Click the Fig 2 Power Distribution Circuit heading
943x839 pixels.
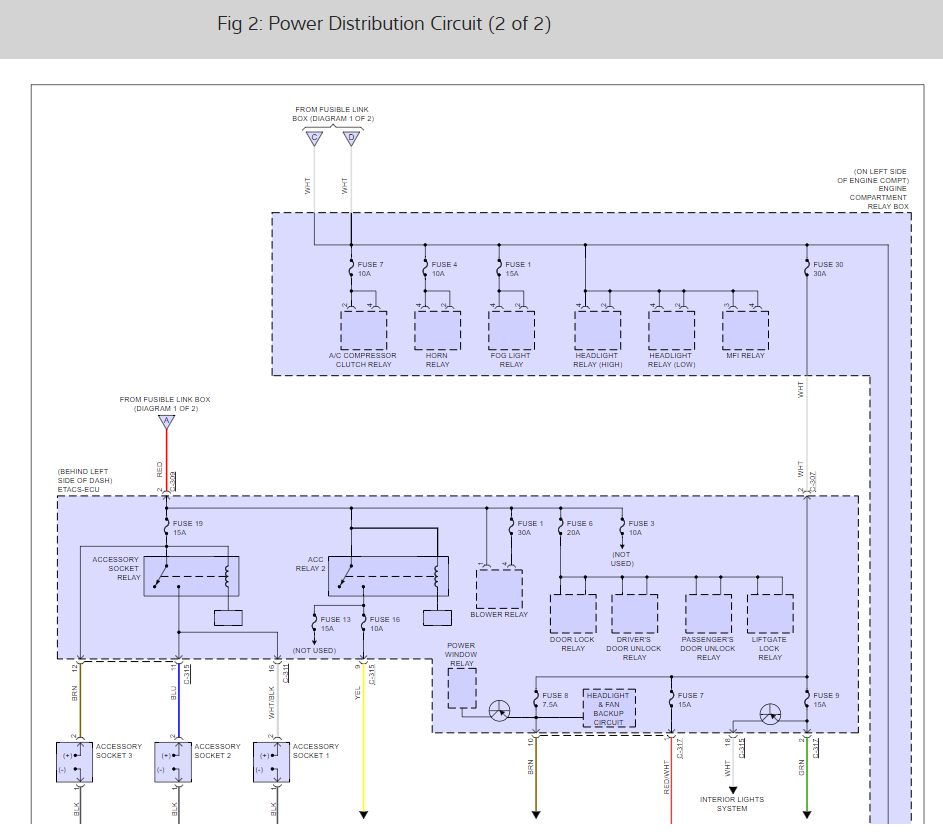point(384,24)
